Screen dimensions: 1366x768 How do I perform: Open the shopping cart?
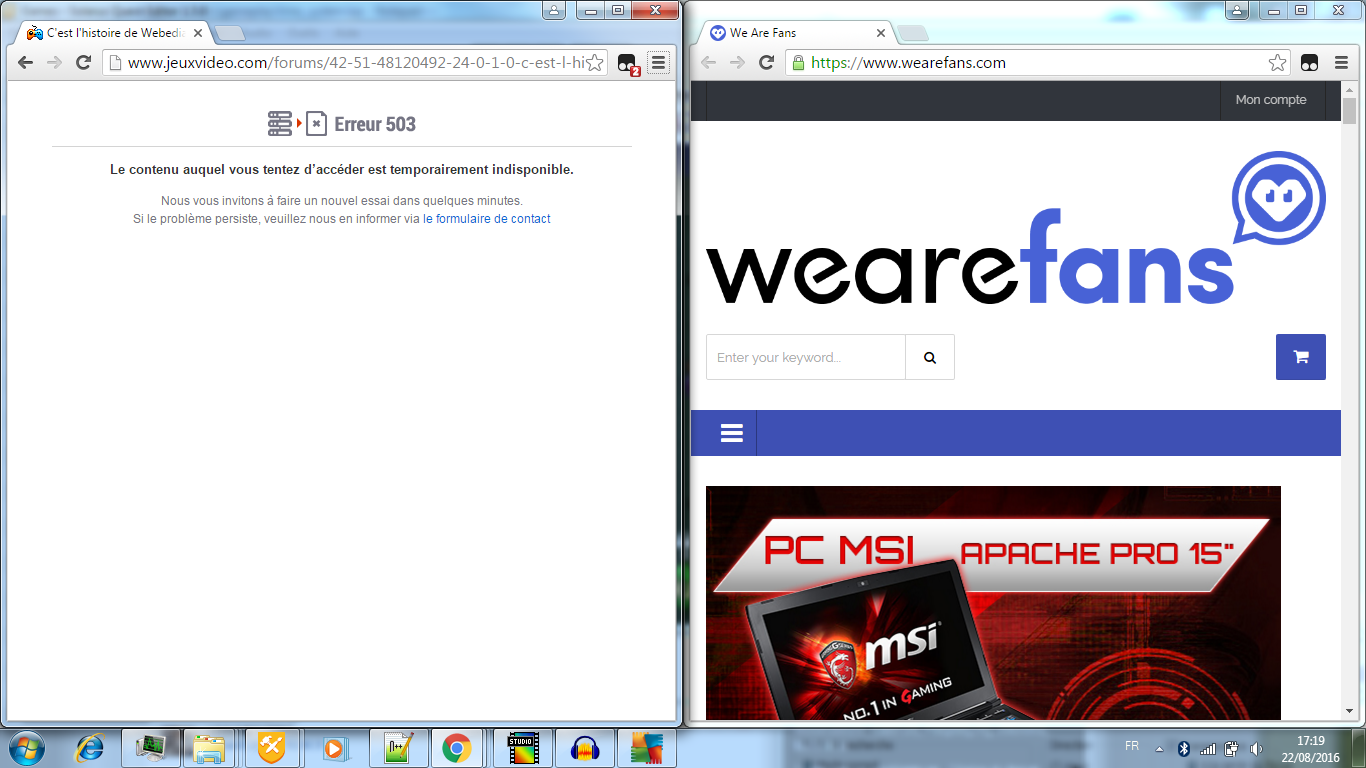point(1301,357)
